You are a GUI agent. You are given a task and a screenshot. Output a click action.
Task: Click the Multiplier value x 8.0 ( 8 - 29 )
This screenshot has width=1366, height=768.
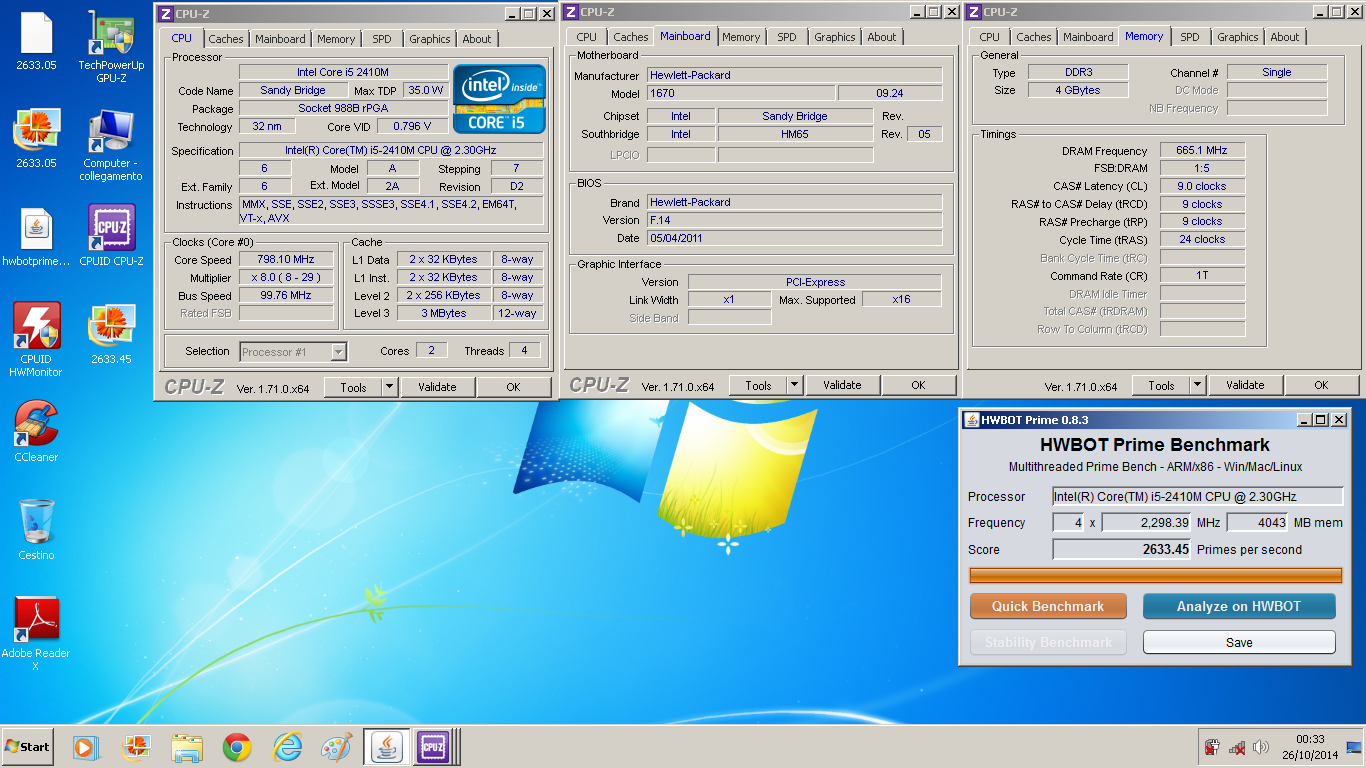286,277
